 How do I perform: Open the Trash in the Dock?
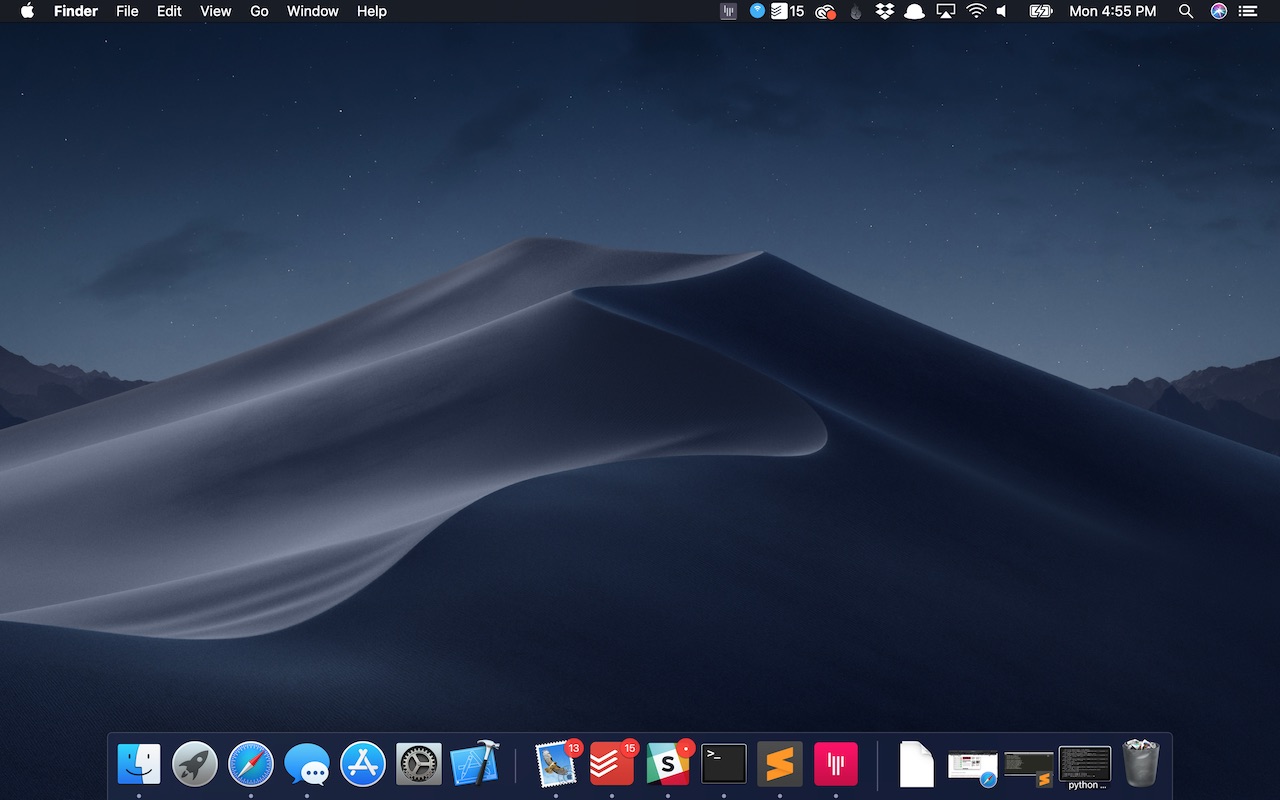coord(1141,764)
